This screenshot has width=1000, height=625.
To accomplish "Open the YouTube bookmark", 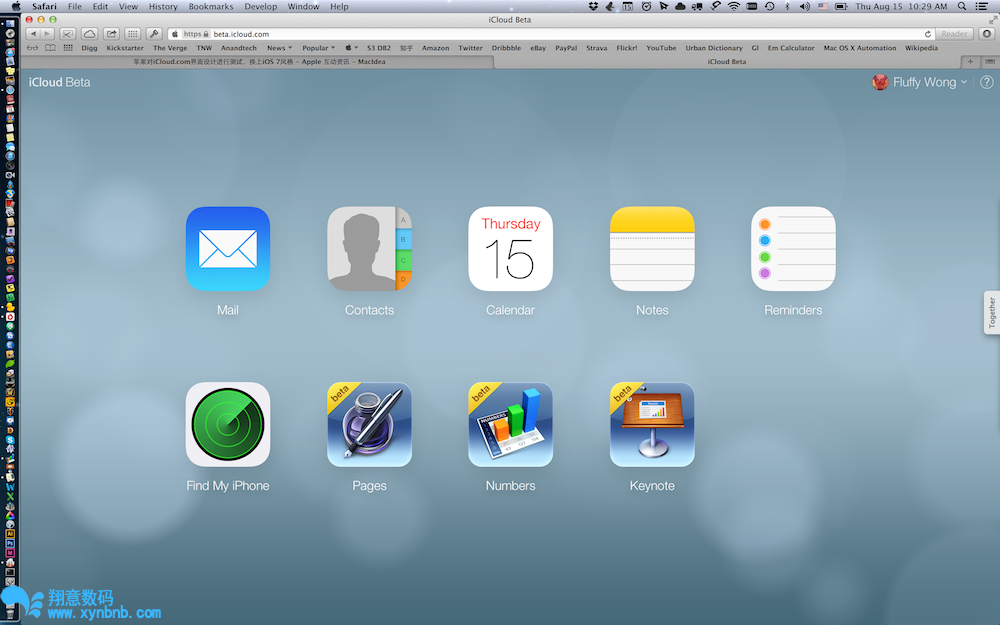I will tap(661, 48).
